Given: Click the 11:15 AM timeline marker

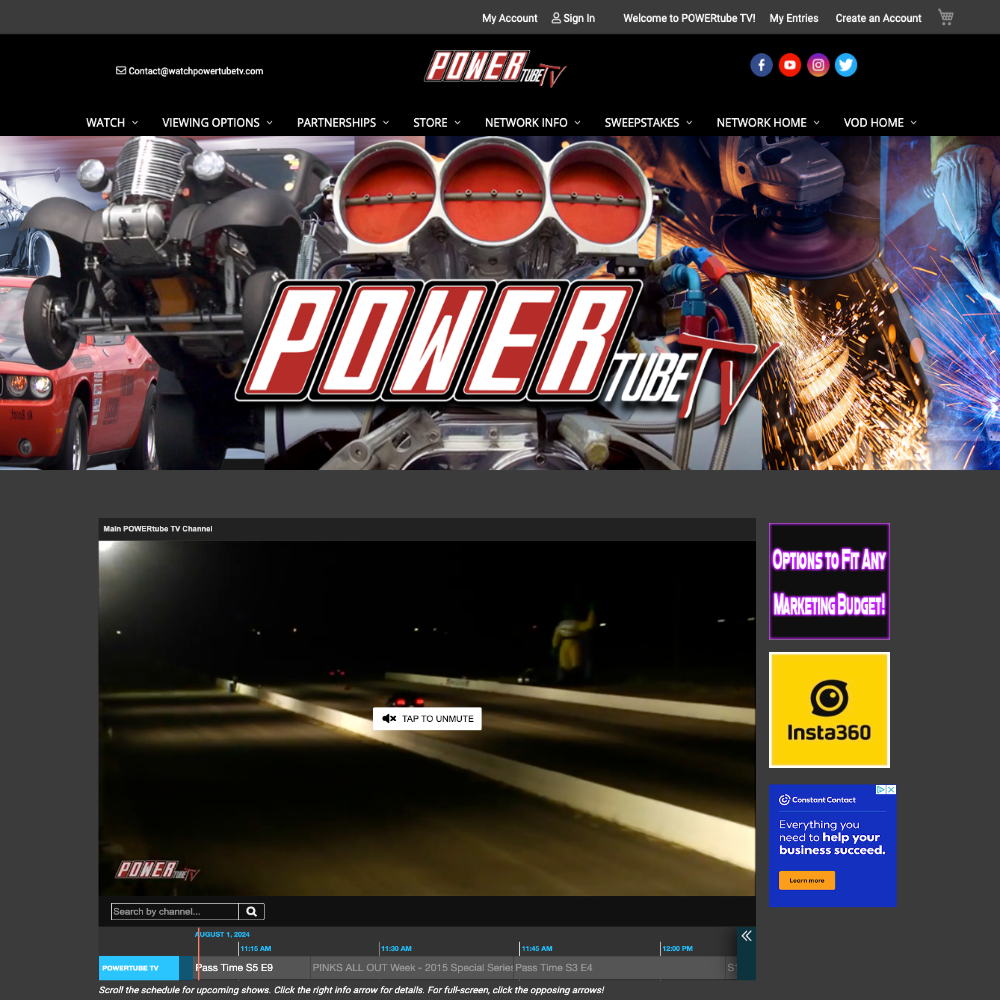Looking at the screenshot, I should click(x=256, y=948).
